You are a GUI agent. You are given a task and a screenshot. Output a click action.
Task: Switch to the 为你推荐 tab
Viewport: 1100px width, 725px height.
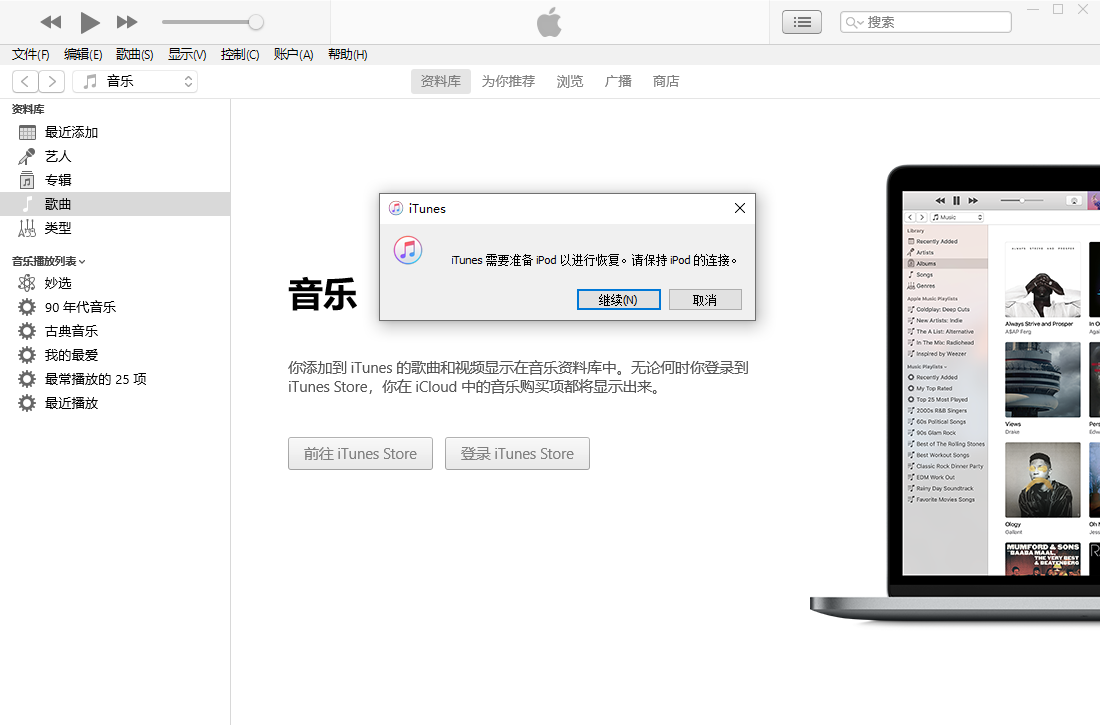tap(508, 81)
